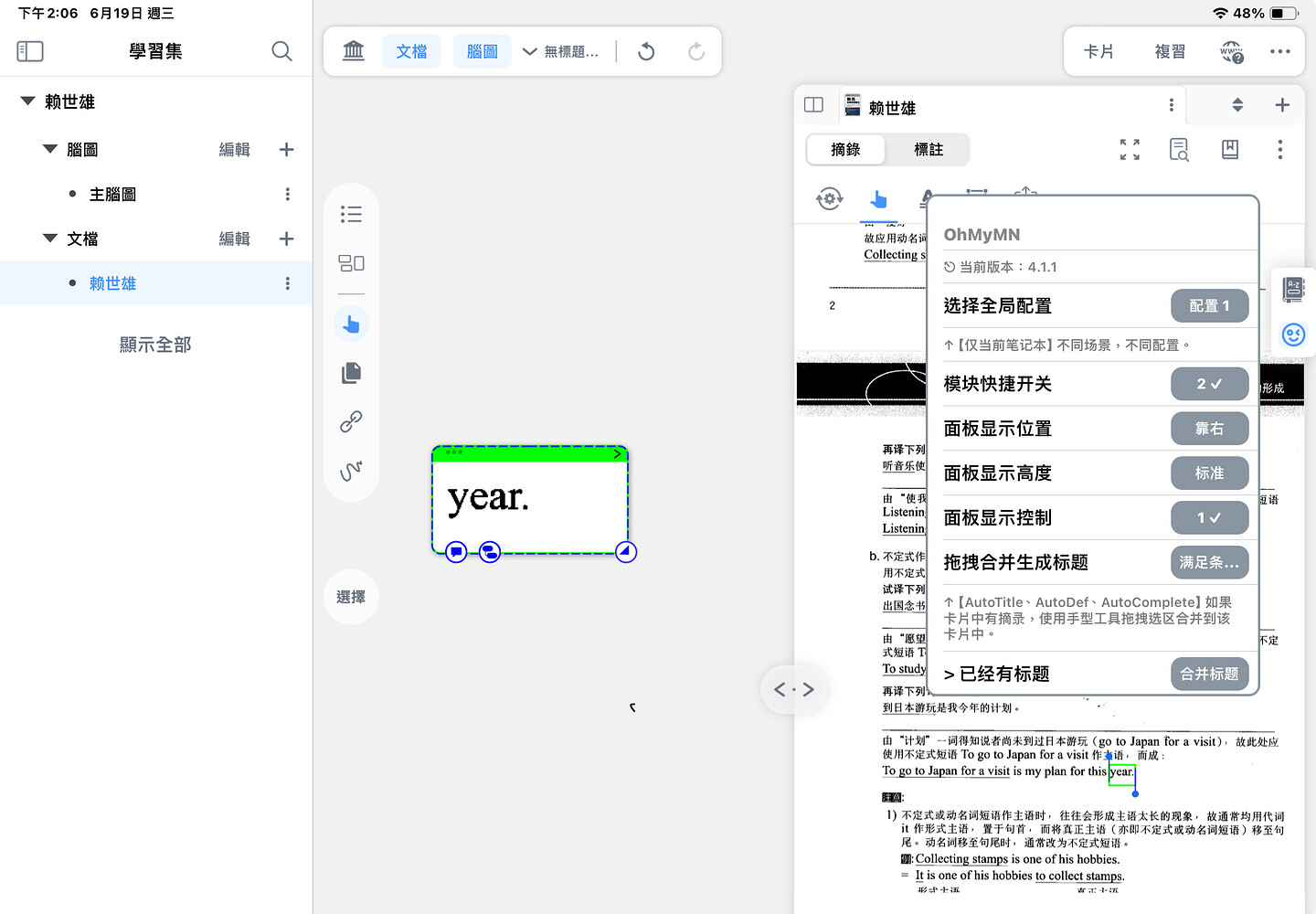
Task: Open 已经有标题 option 合并标题
Action: (x=1209, y=675)
